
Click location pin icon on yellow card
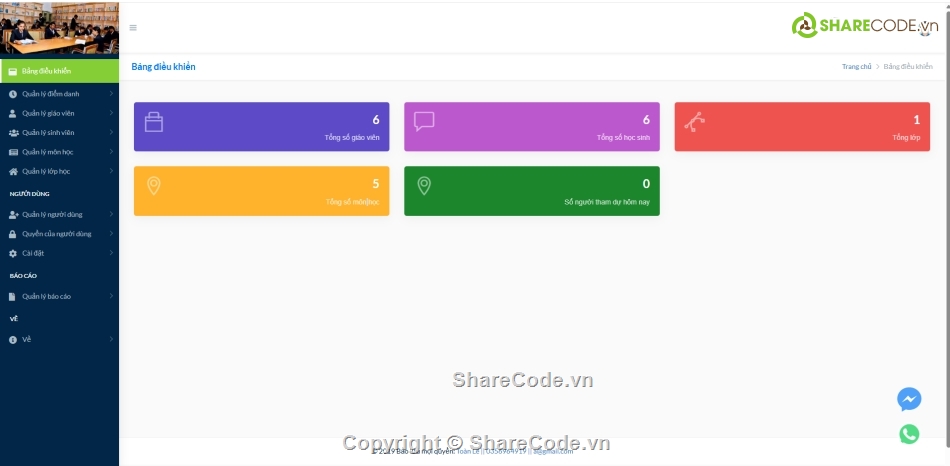click(x=153, y=185)
